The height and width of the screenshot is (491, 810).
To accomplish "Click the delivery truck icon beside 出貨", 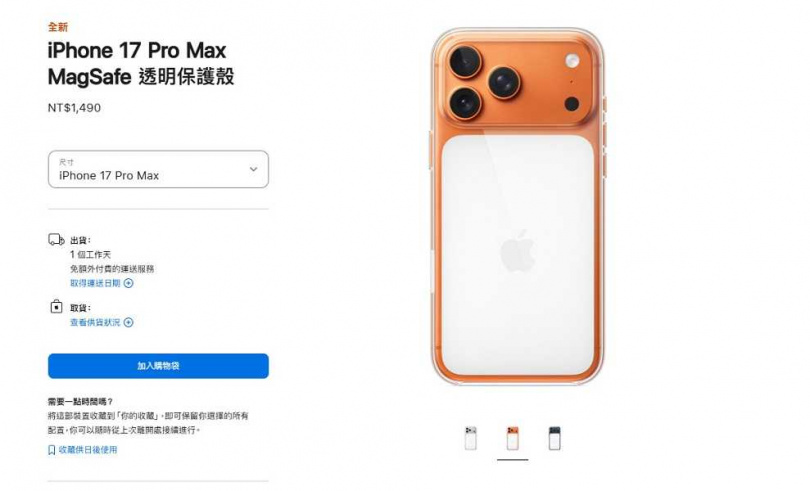I will pos(56,240).
